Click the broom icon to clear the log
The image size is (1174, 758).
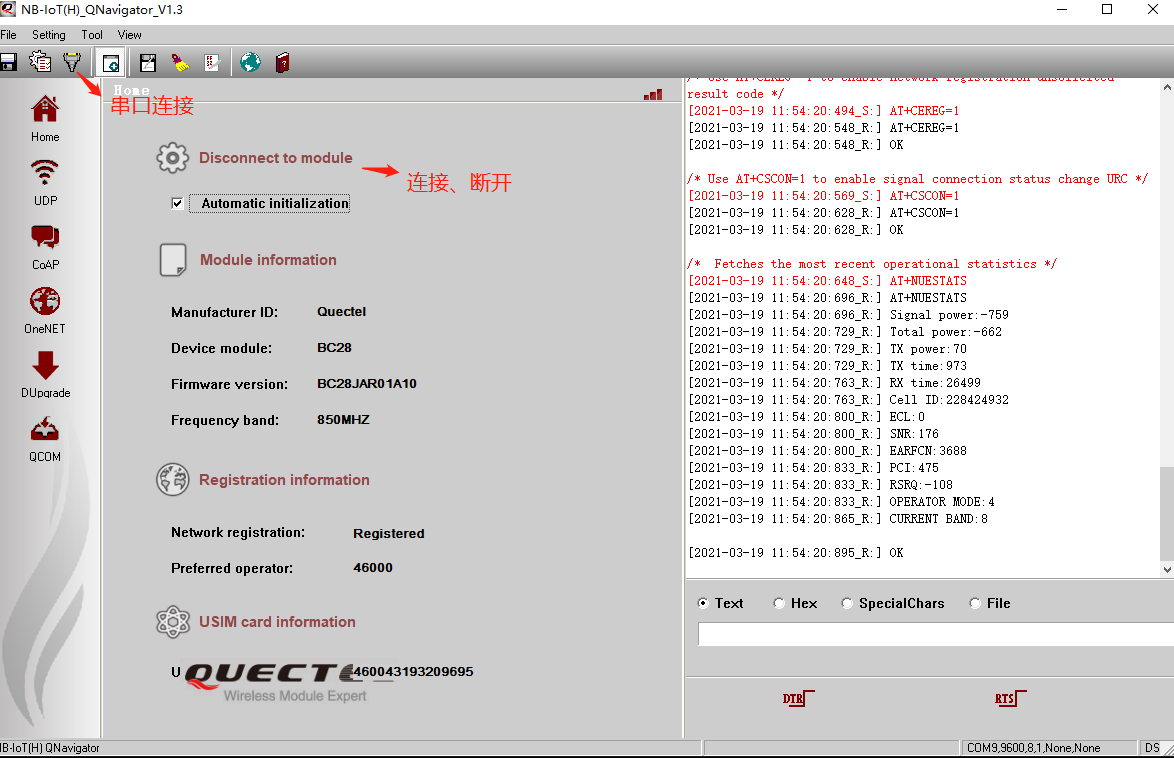point(182,62)
